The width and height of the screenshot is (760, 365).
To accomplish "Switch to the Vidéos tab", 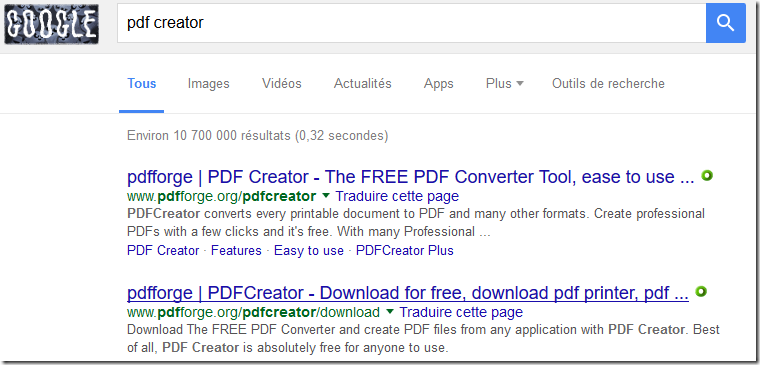I will [282, 83].
